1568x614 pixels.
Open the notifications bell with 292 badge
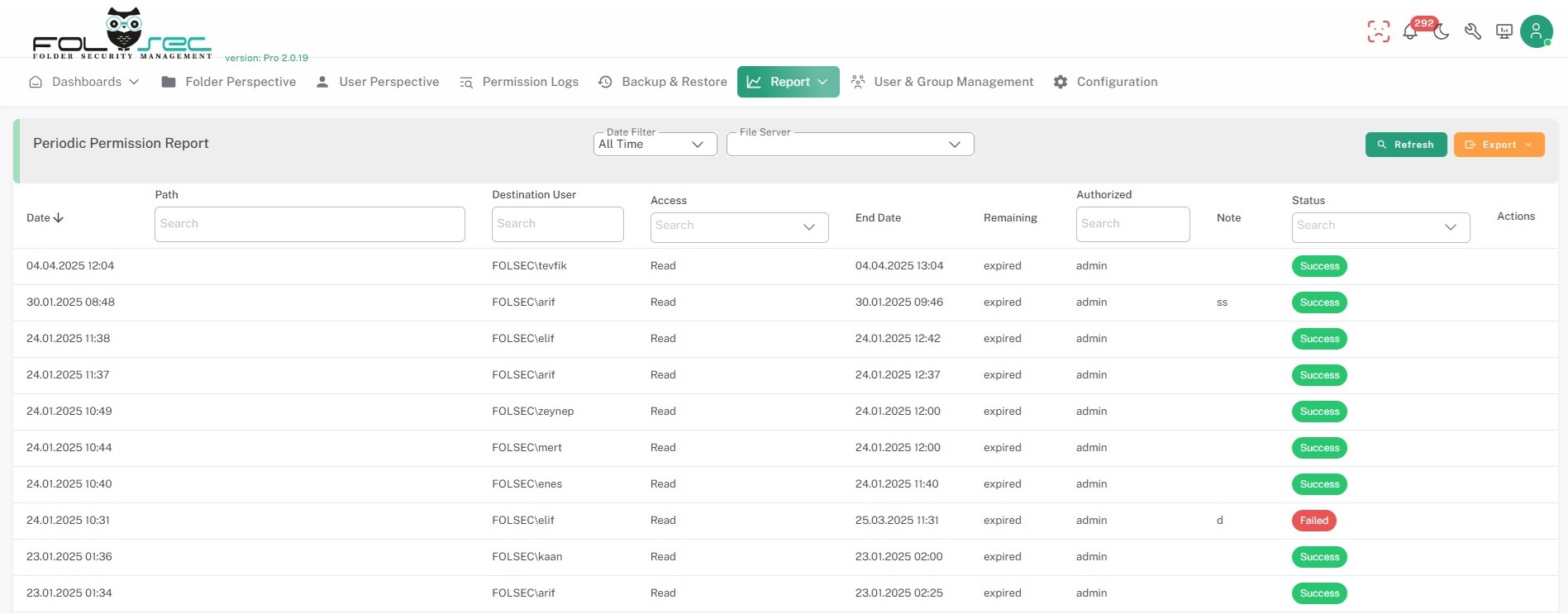coord(1410,32)
